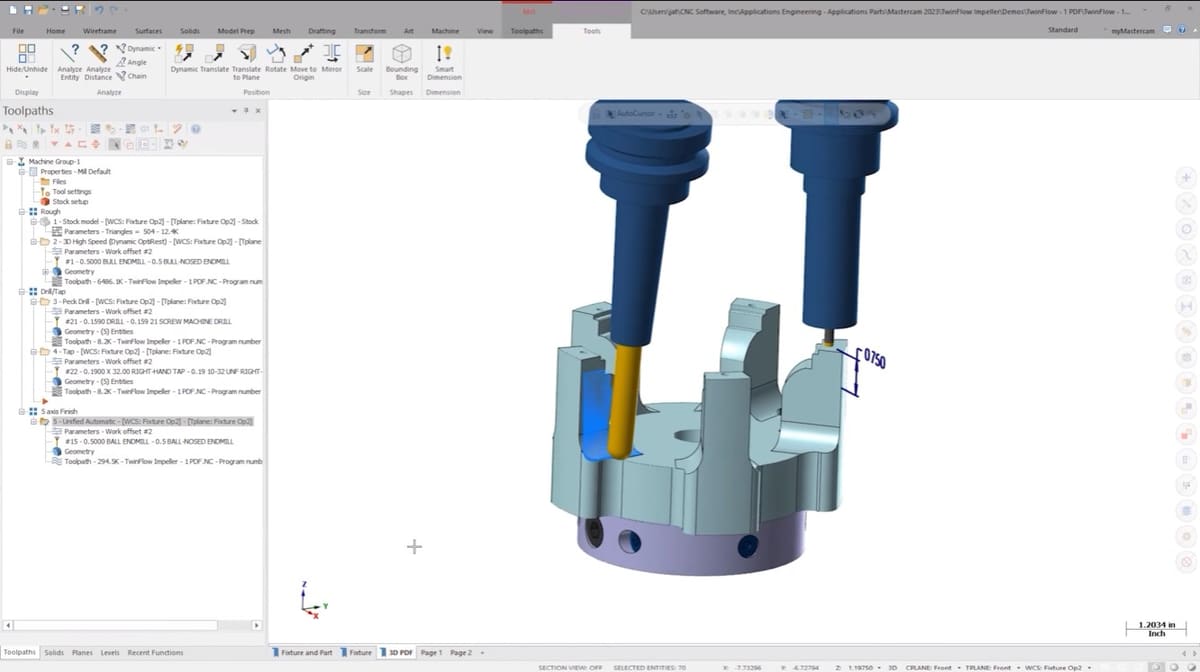1200x672 pixels.
Task: Switch to the Planes manager tab
Action: (82, 653)
